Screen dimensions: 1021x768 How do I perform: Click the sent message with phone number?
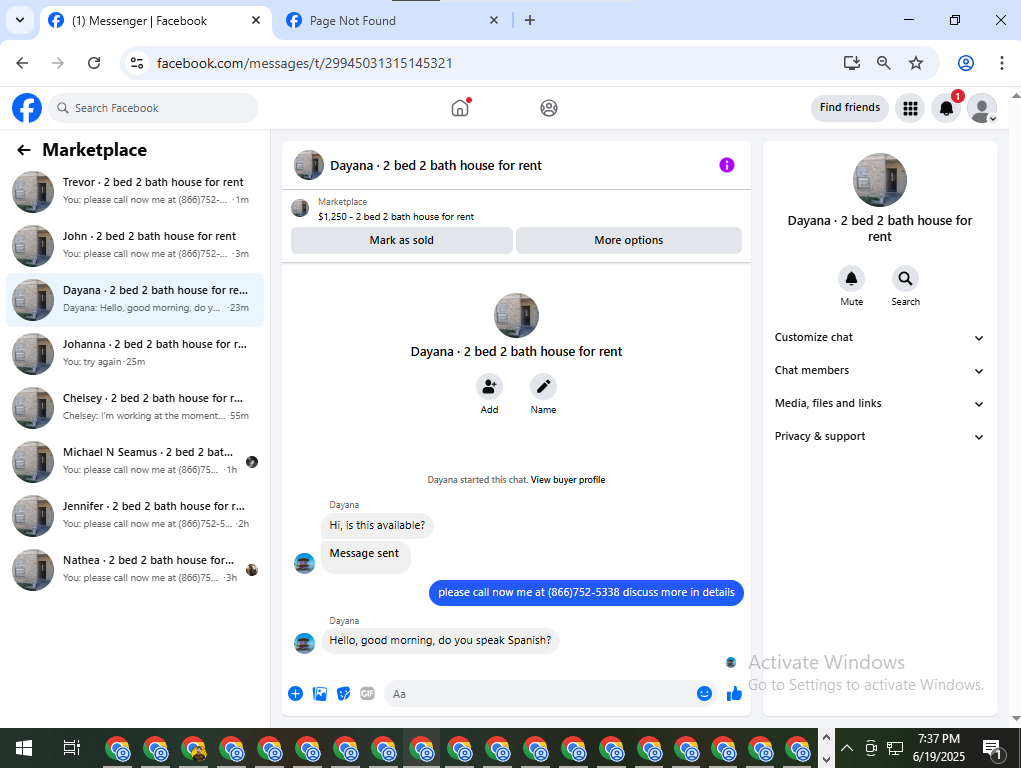point(586,593)
